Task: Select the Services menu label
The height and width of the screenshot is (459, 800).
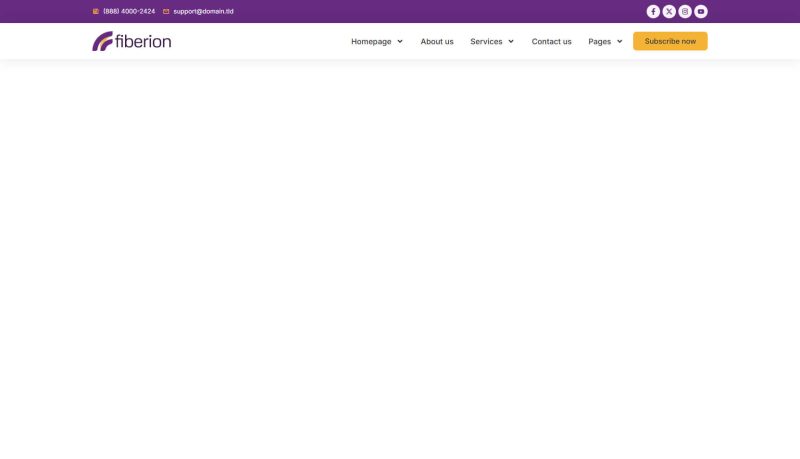Action: pos(486,42)
